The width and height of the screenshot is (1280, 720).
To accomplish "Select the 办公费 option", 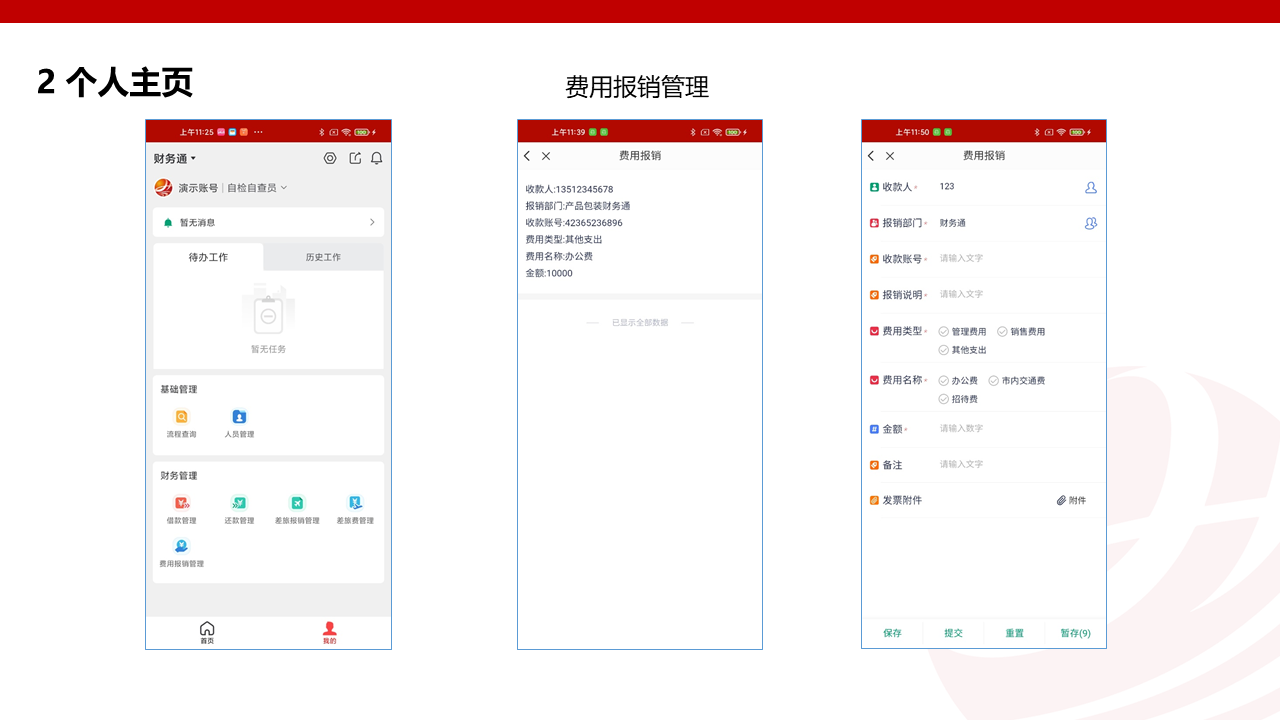I will tap(958, 381).
